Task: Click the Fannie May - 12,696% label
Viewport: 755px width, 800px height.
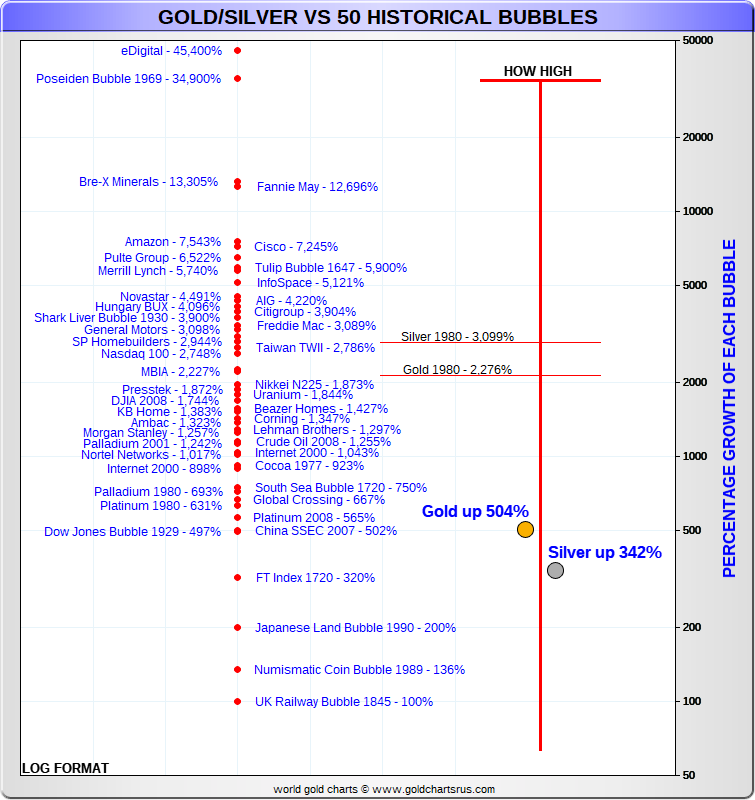Action: coord(317,187)
